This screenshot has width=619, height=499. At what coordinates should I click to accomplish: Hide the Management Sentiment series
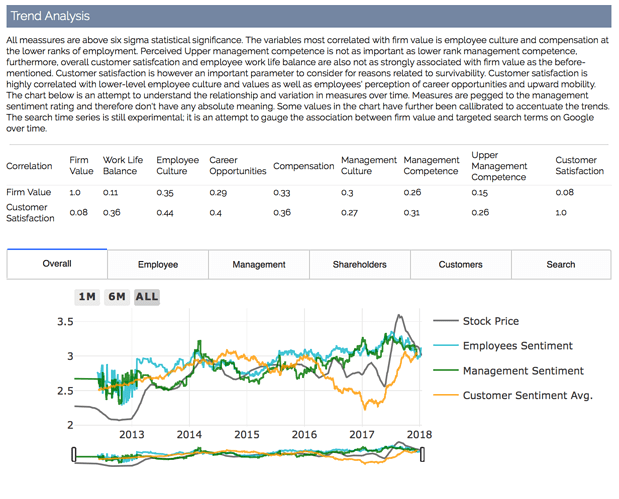click(x=508, y=371)
